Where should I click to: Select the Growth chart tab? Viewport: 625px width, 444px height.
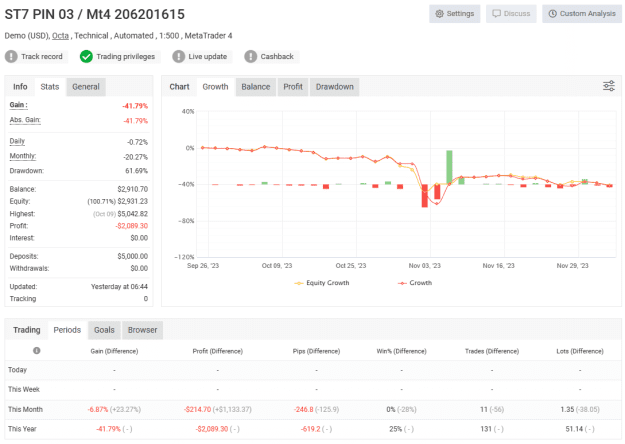215,86
